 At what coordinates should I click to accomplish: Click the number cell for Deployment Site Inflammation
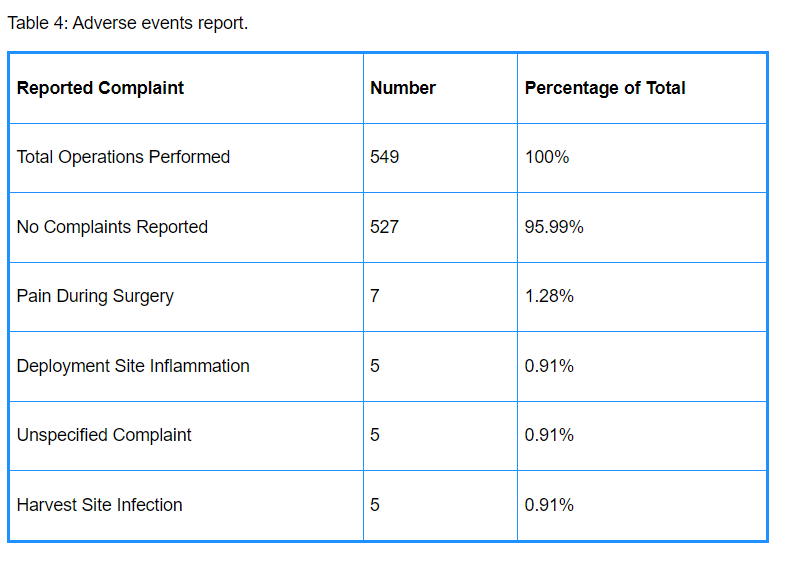[375, 366]
